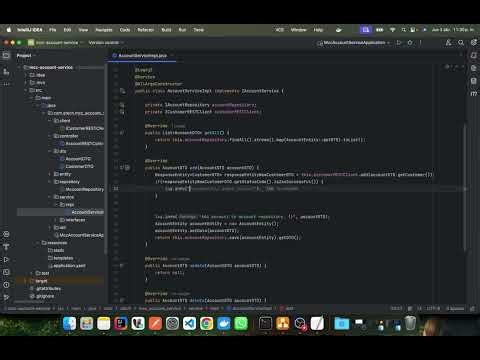Open the Build hammer tool window

[x=6, y=247]
